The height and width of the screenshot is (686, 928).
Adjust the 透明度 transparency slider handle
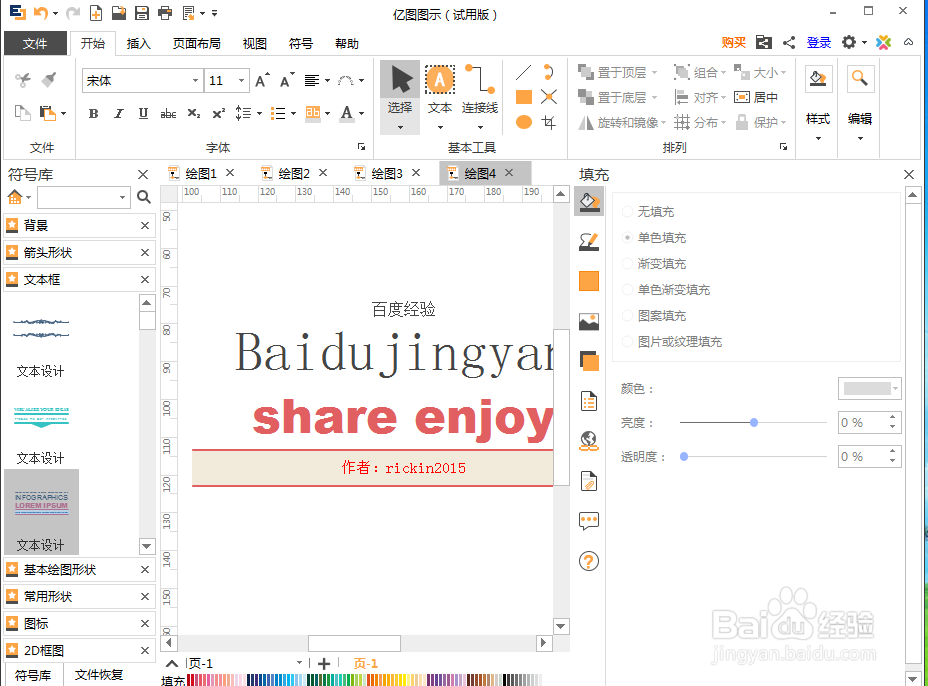tap(684, 456)
